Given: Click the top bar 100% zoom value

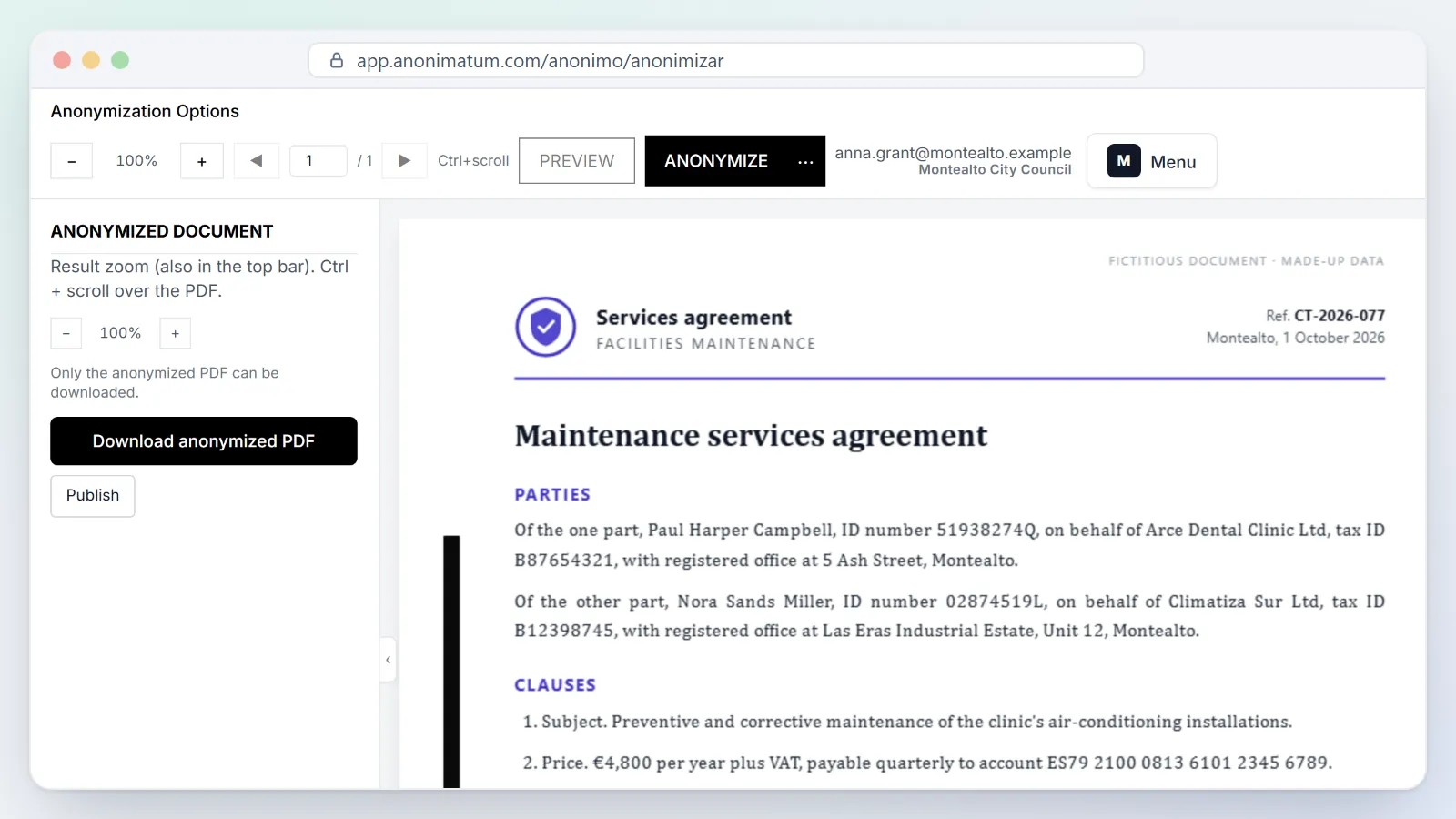Looking at the screenshot, I should 136,161.
